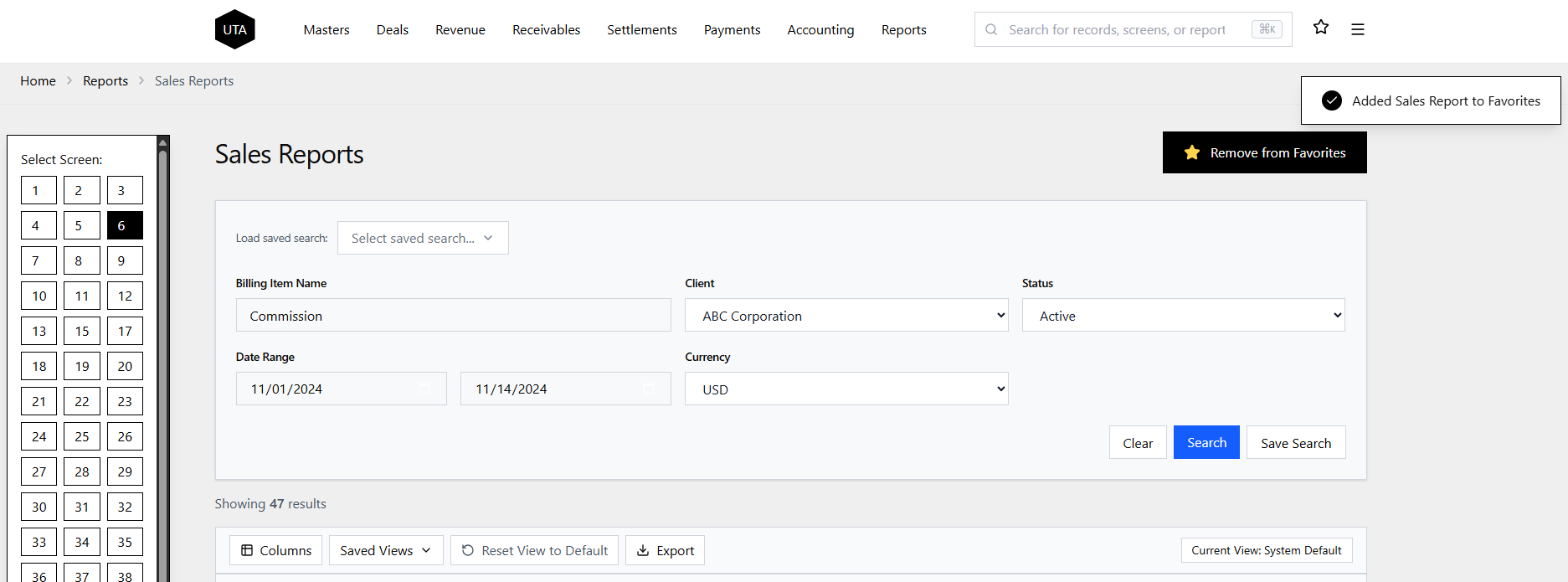Screen dimensions: 1568x582
Task: Click the Export download button
Action: [665, 550]
